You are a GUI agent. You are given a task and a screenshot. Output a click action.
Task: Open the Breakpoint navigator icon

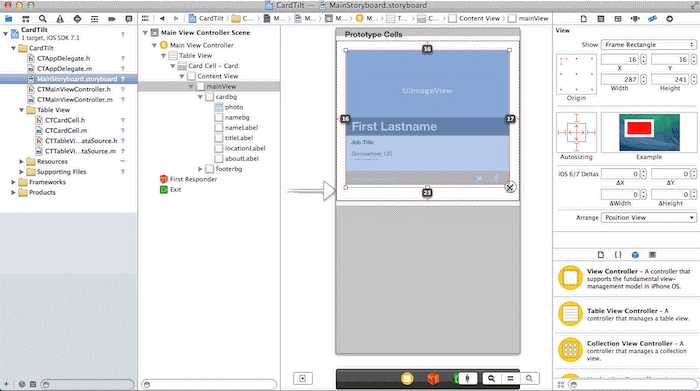coord(112,19)
